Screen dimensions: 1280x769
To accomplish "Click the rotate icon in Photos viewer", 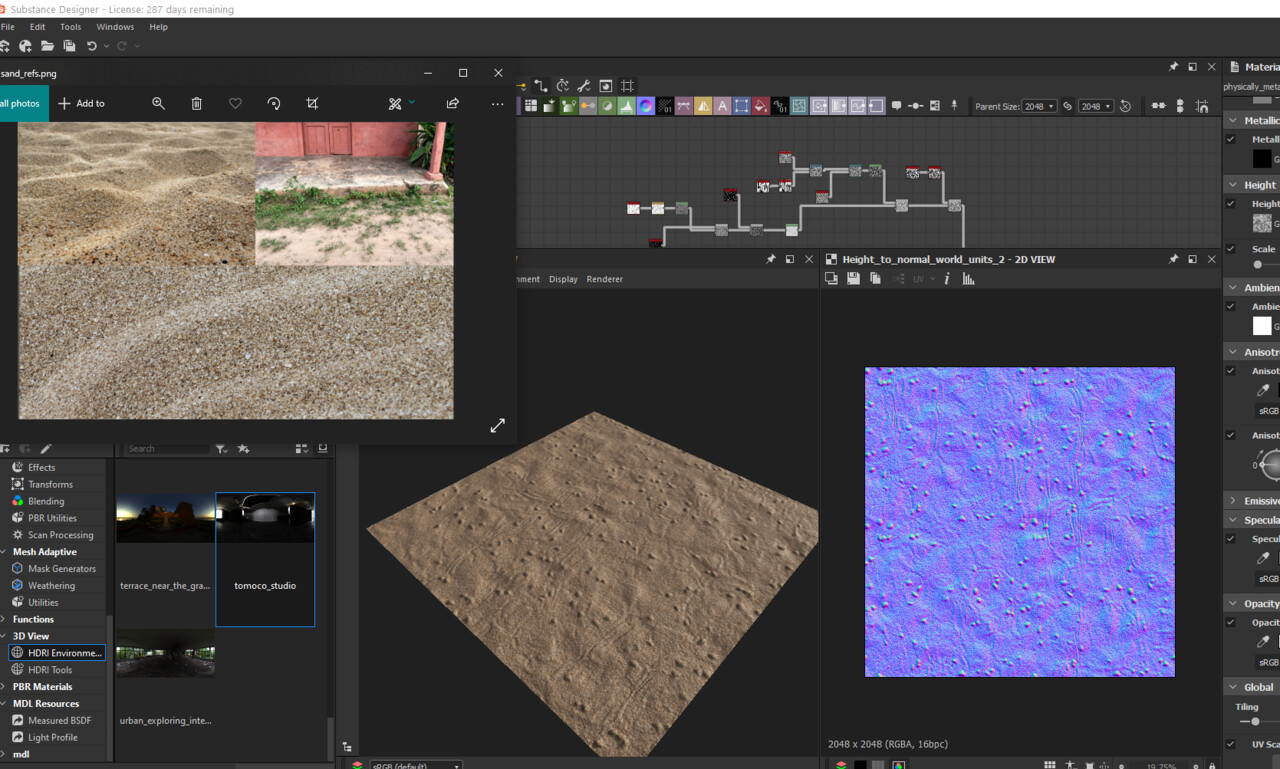I will coord(274,103).
